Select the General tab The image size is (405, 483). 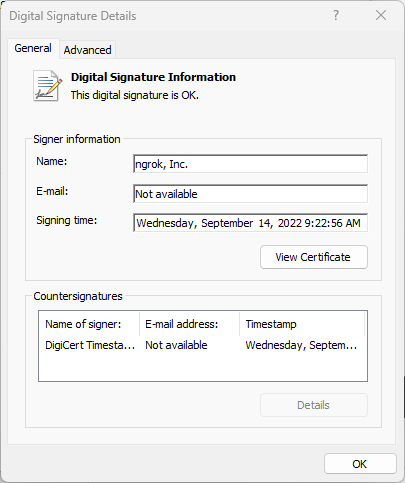point(33,49)
